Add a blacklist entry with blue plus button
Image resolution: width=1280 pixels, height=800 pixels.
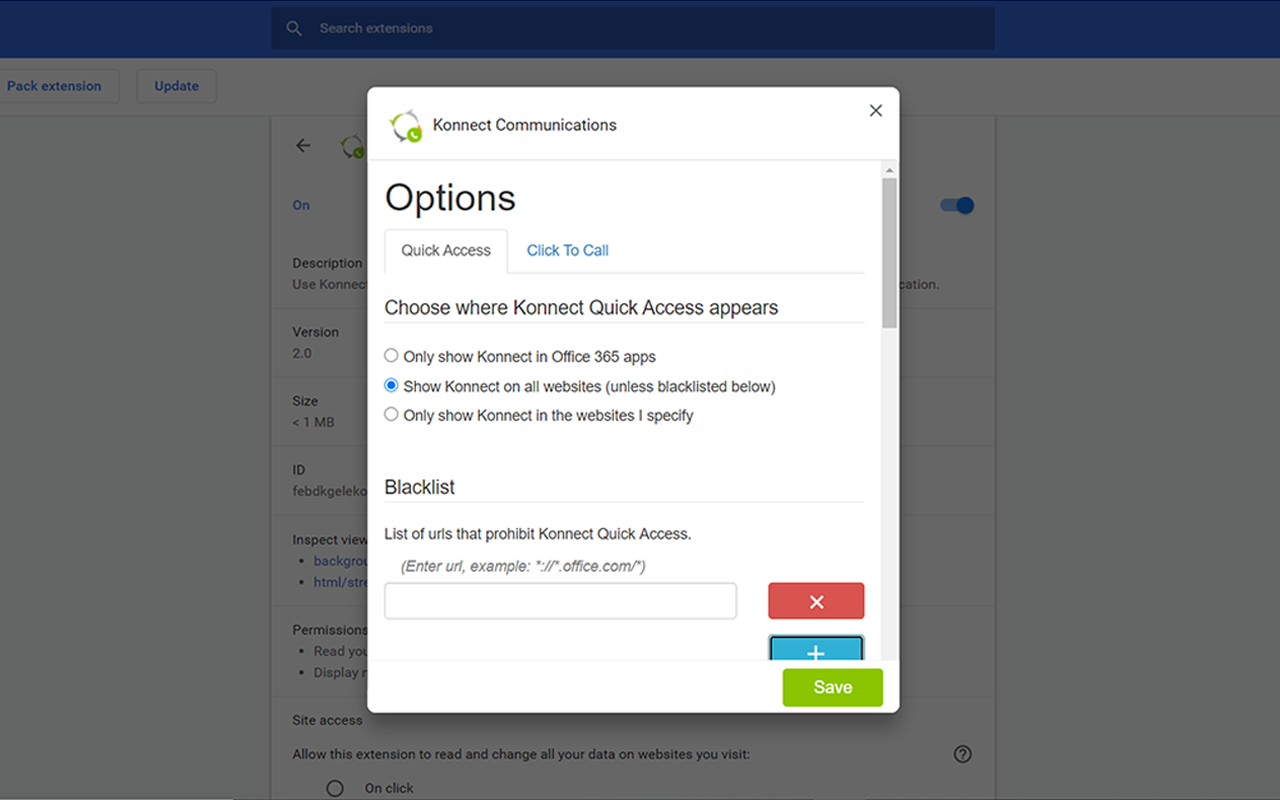816,648
